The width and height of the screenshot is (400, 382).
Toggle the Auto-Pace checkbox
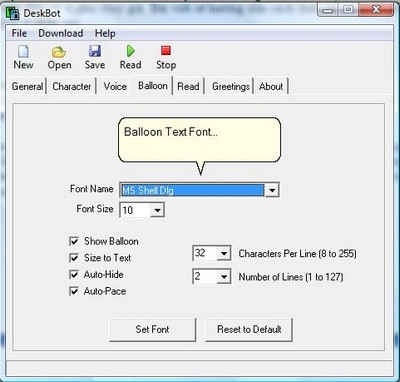[x=74, y=291]
